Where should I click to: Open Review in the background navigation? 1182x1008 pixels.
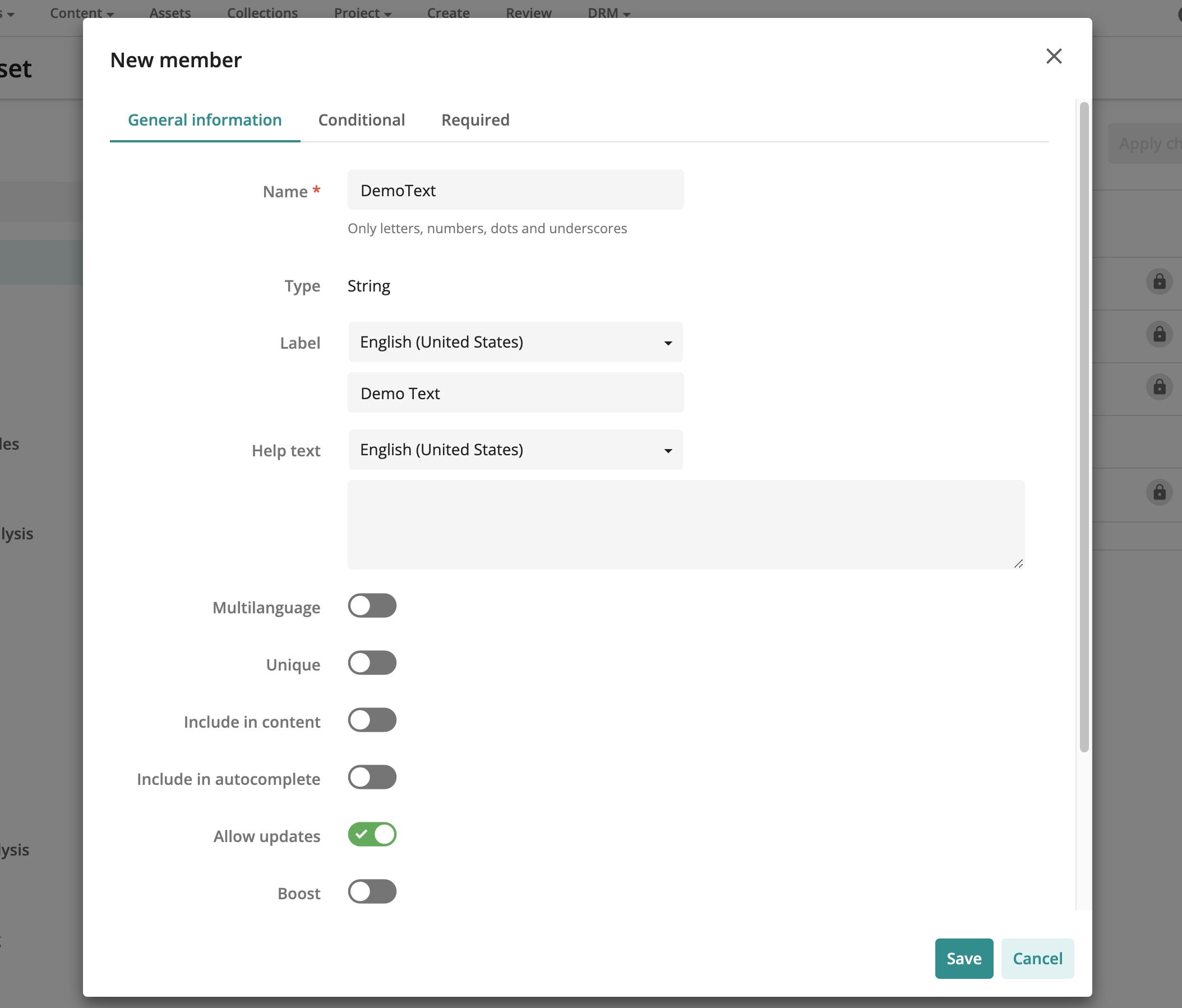click(x=529, y=12)
